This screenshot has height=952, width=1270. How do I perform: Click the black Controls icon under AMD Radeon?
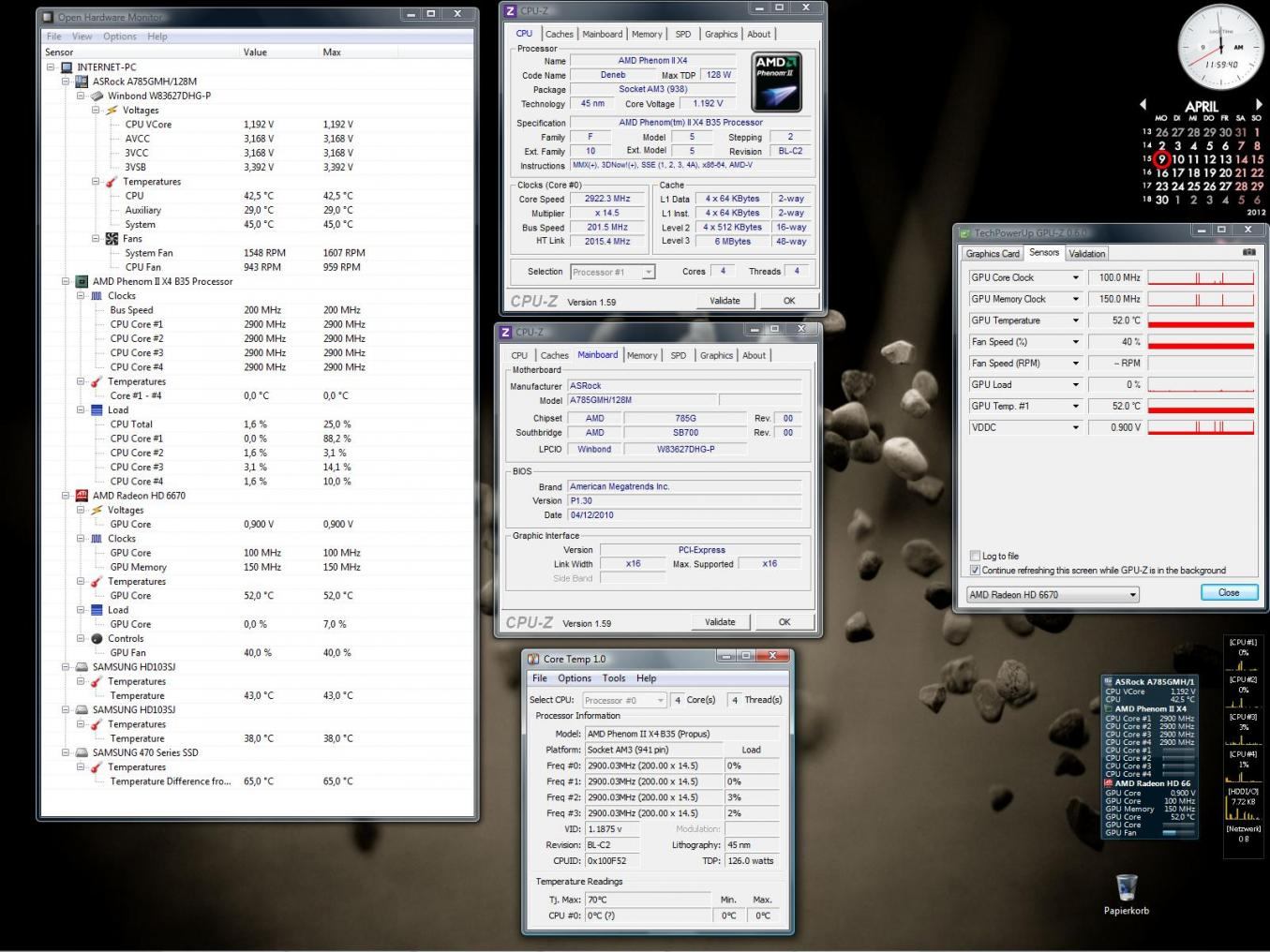[97, 639]
